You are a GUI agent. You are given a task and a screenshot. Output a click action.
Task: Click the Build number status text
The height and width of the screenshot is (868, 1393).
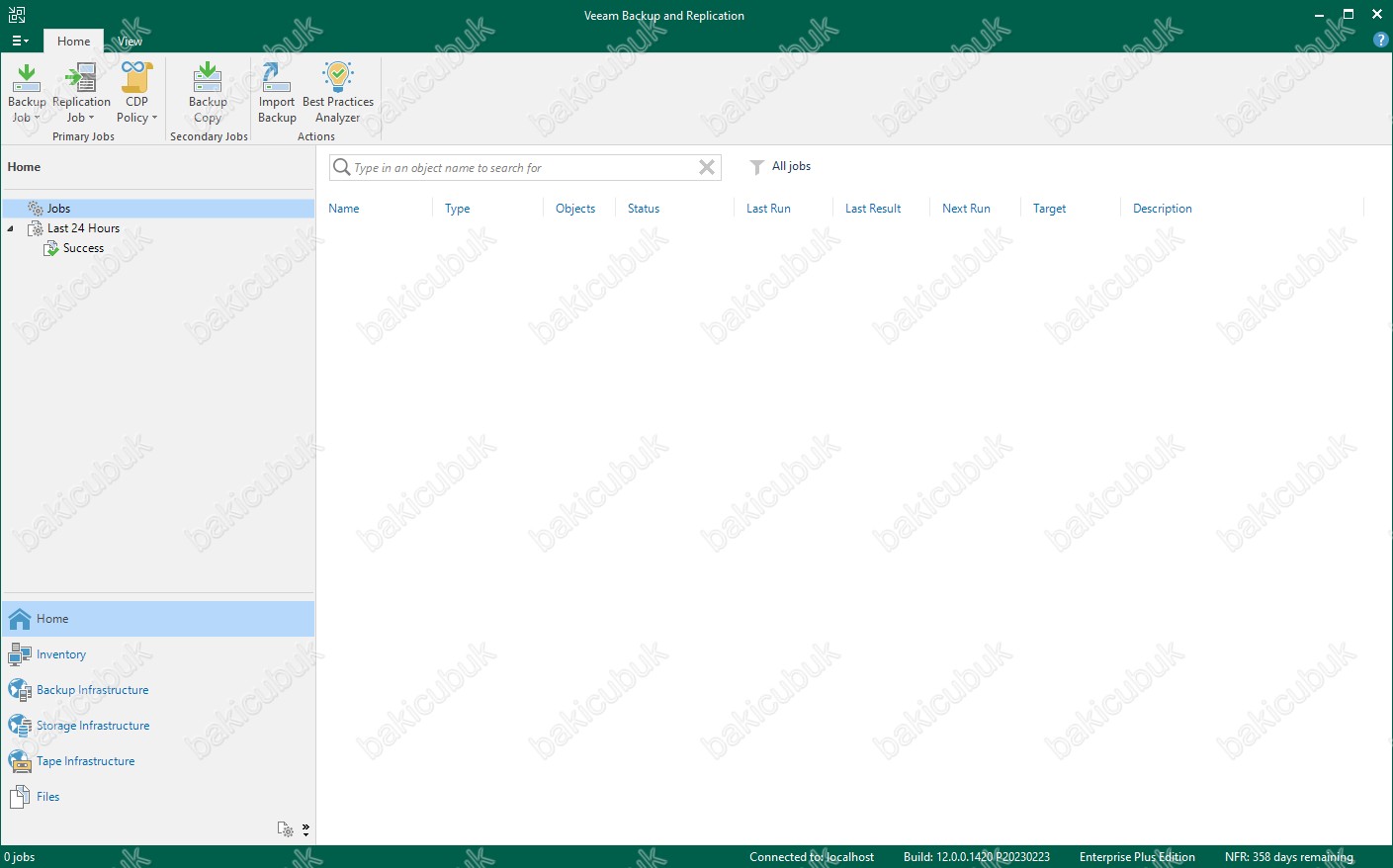click(x=977, y=857)
